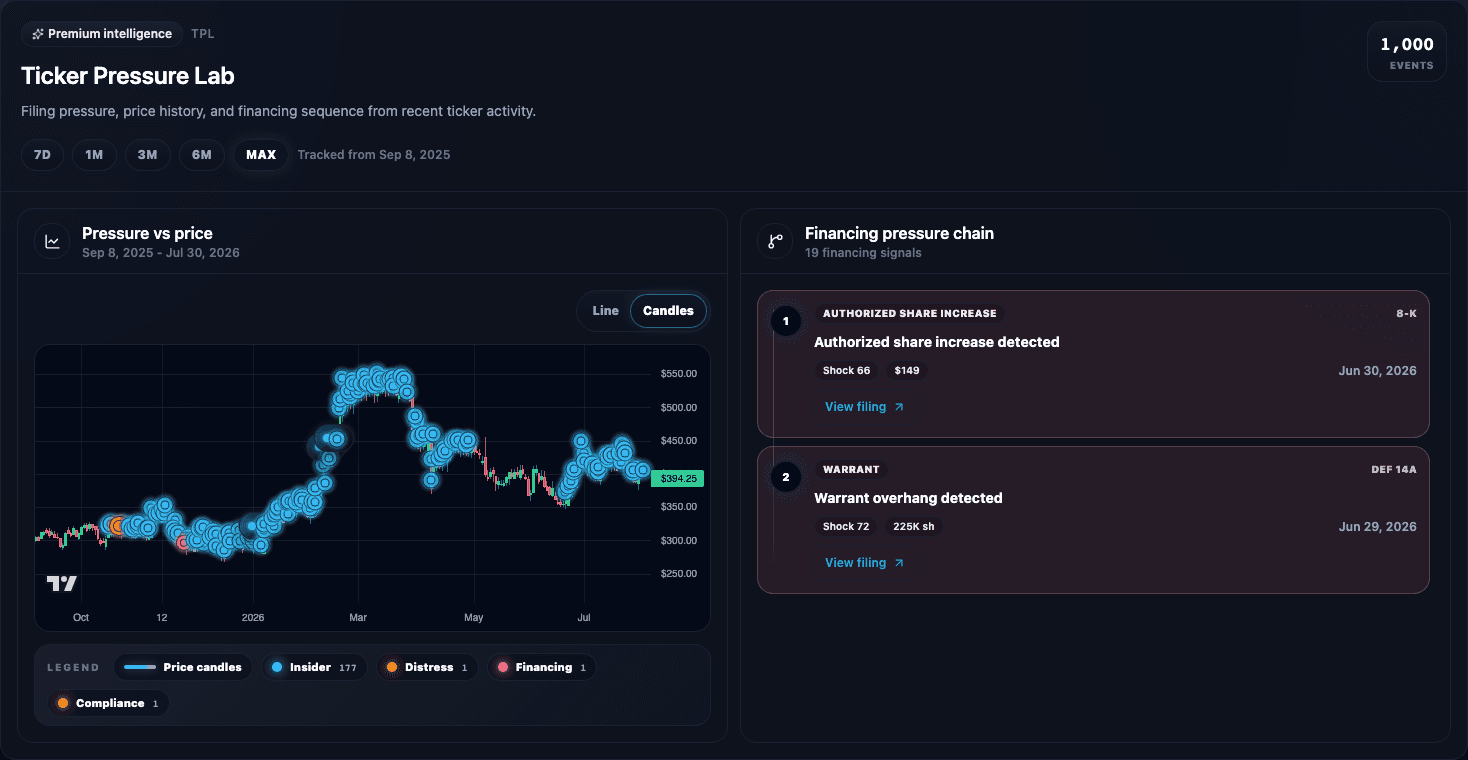Image resolution: width=1468 pixels, height=760 pixels.
Task: Click the WARRANT tag
Action: click(x=851, y=470)
